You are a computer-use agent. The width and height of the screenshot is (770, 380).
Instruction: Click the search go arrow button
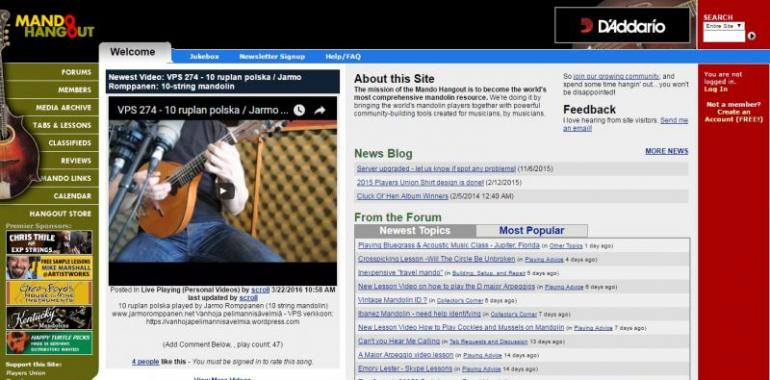(x=751, y=36)
